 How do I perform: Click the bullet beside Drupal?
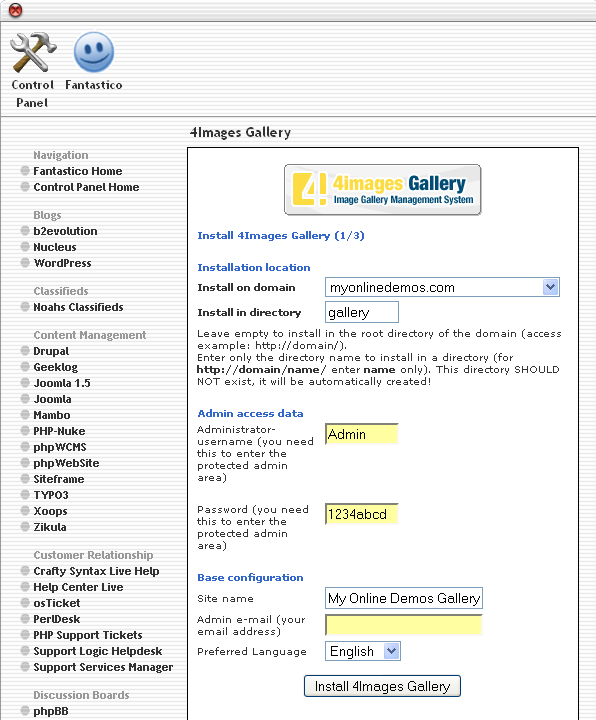click(25, 351)
